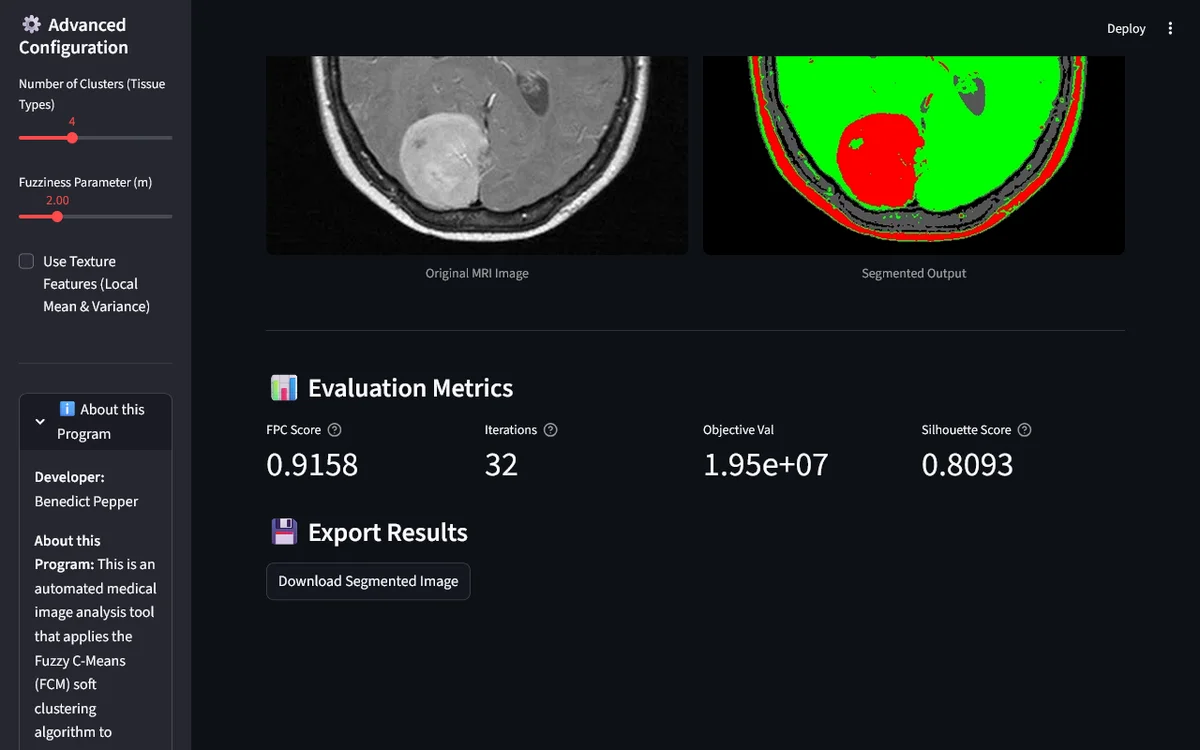Click the Iterations value 32
The height and width of the screenshot is (750, 1200).
tap(501, 465)
